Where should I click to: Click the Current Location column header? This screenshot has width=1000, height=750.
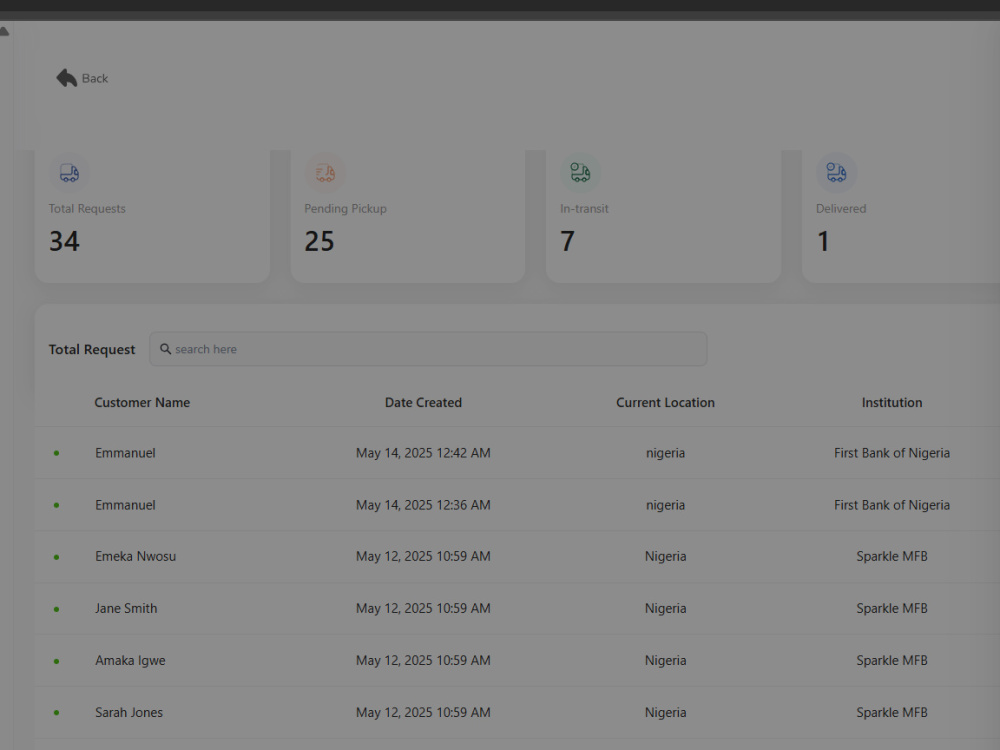click(x=665, y=402)
